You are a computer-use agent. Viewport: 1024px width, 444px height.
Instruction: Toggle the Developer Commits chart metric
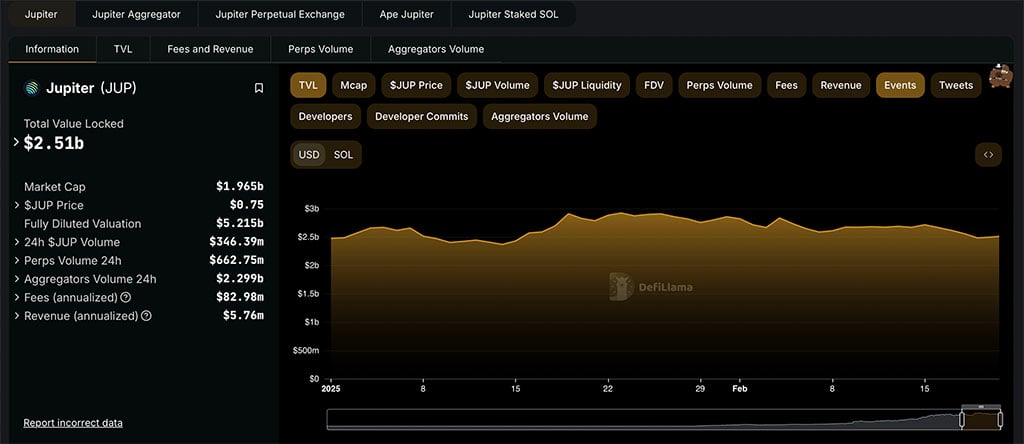coord(422,116)
